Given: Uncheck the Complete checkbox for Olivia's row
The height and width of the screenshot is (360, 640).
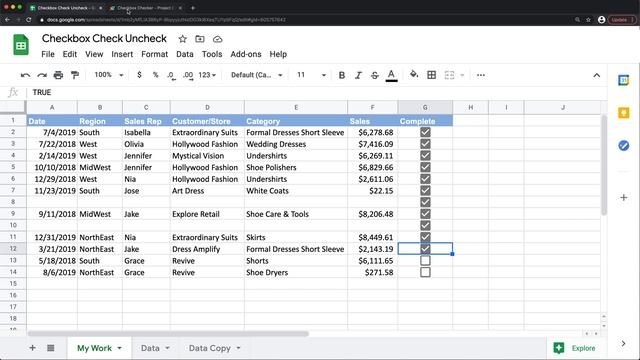Looking at the screenshot, I should click(x=425, y=144).
